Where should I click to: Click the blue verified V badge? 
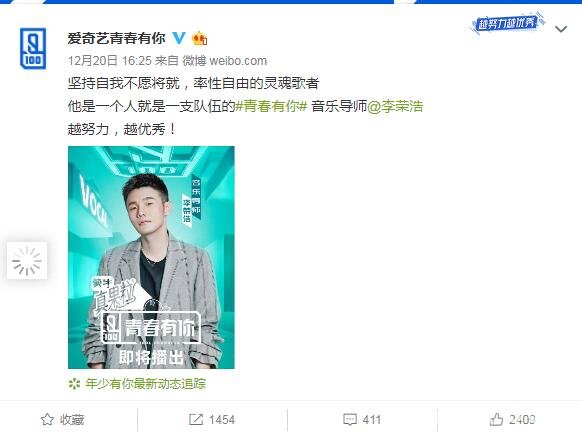tap(179, 38)
